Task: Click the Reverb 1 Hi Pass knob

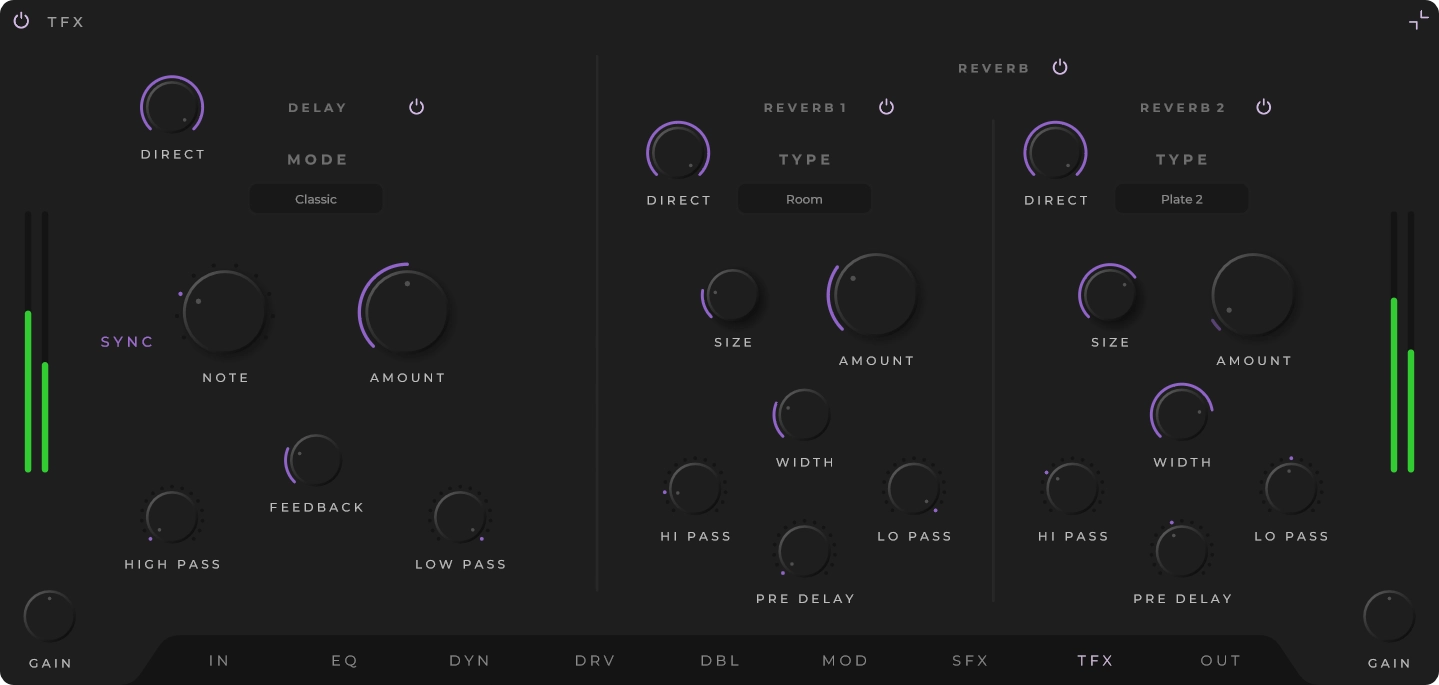Action: pos(695,489)
